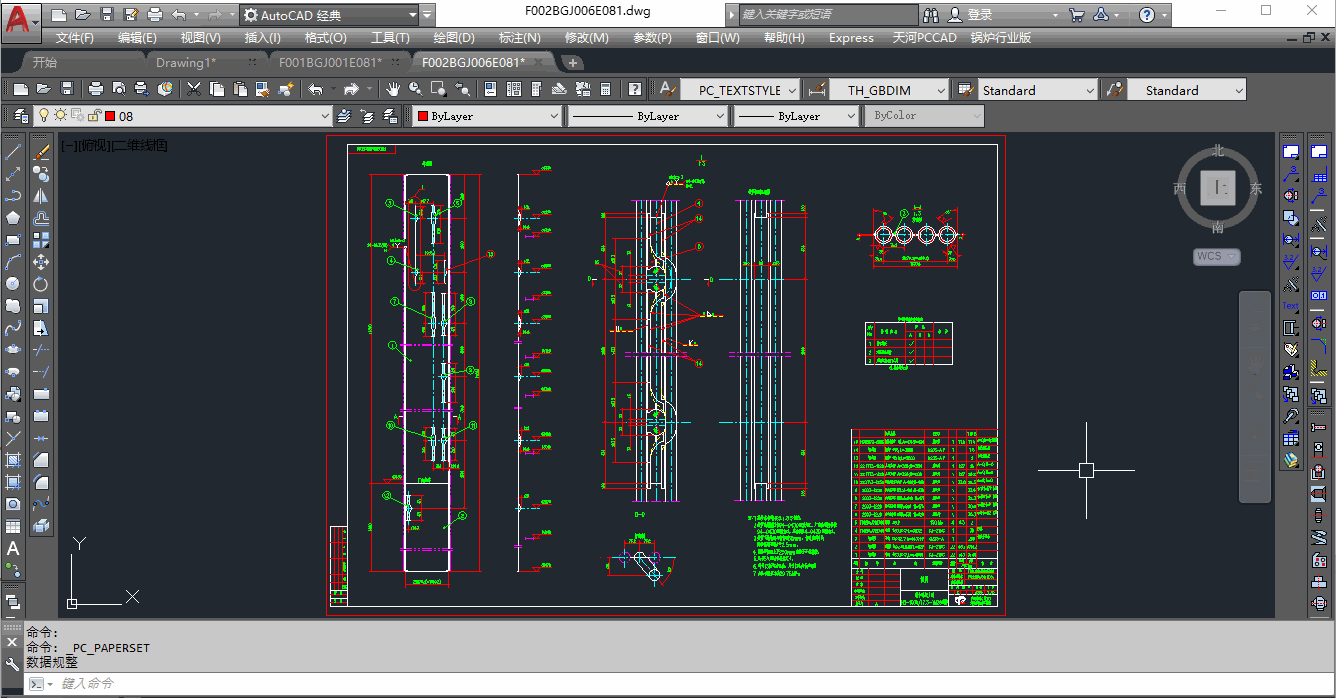This screenshot has width=1336, height=698.
Task: Open the 锅炉行业版 menu
Action: [1000, 38]
